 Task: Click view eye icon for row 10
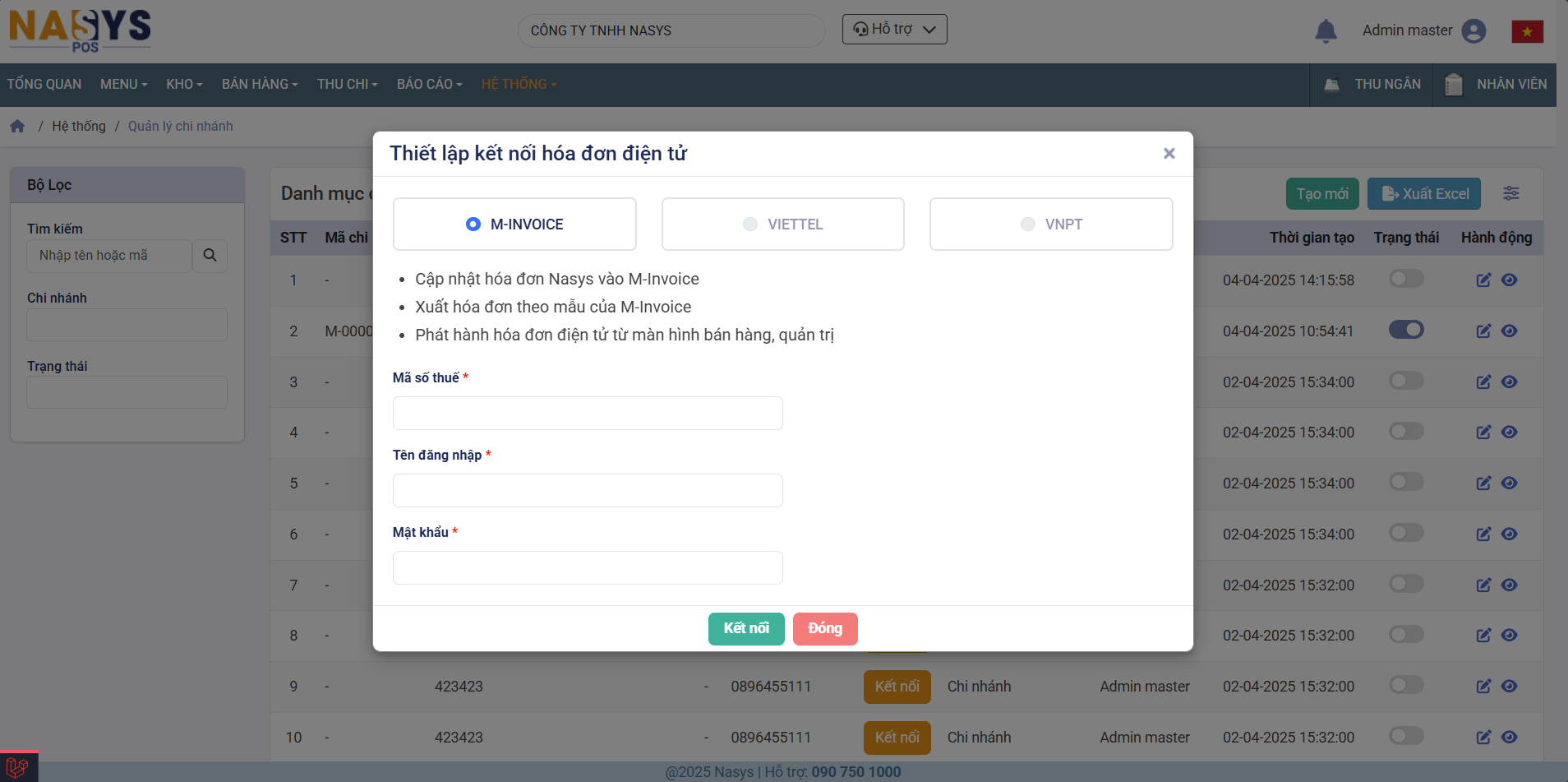[x=1510, y=738]
